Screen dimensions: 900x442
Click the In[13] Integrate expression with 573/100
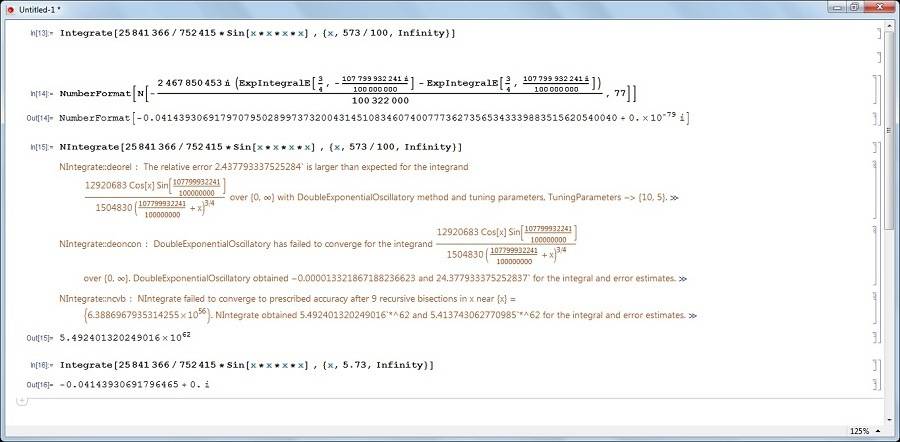point(258,33)
